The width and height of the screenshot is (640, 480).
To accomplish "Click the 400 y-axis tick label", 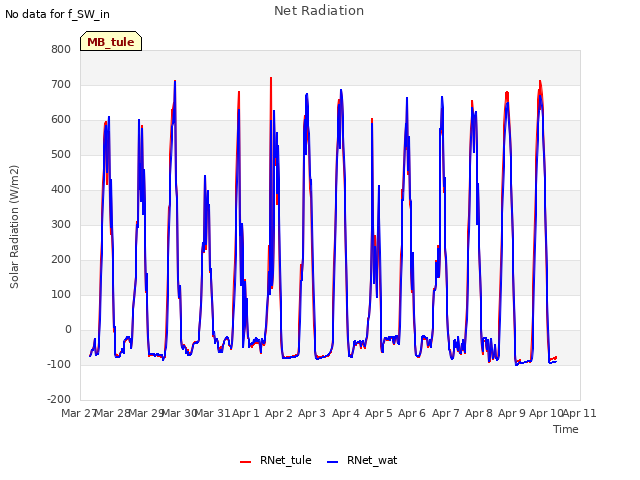I will (61, 189).
